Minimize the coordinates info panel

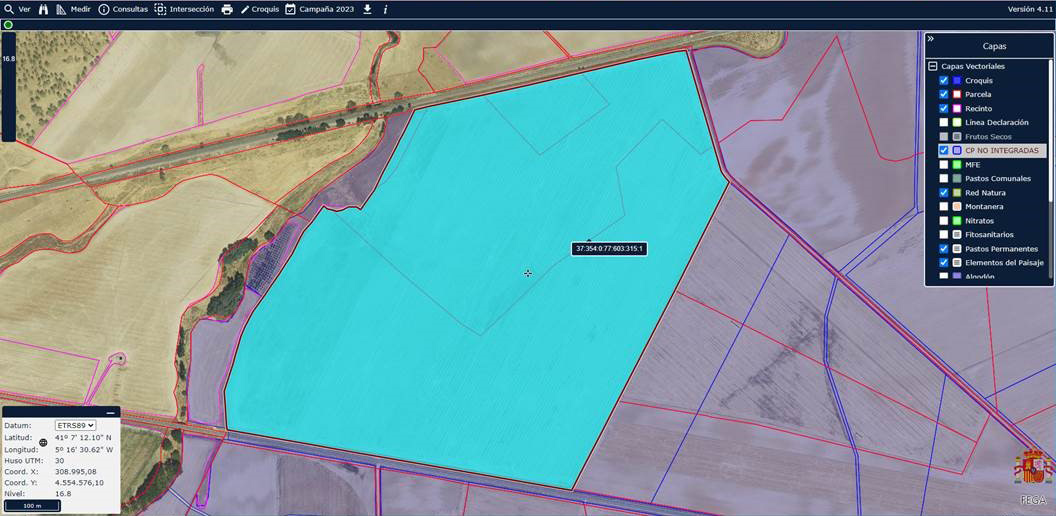[x=110, y=412]
